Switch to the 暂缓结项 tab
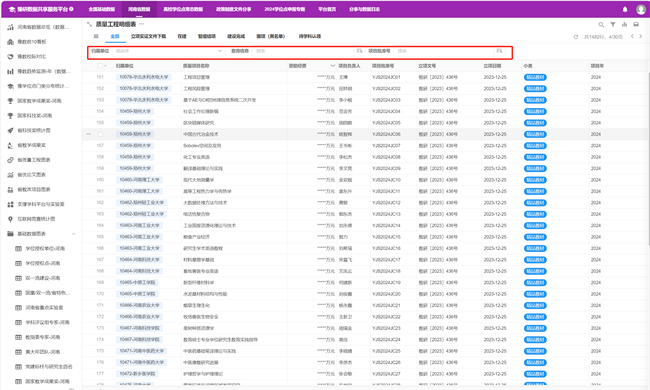The image size is (650, 390). (x=207, y=36)
